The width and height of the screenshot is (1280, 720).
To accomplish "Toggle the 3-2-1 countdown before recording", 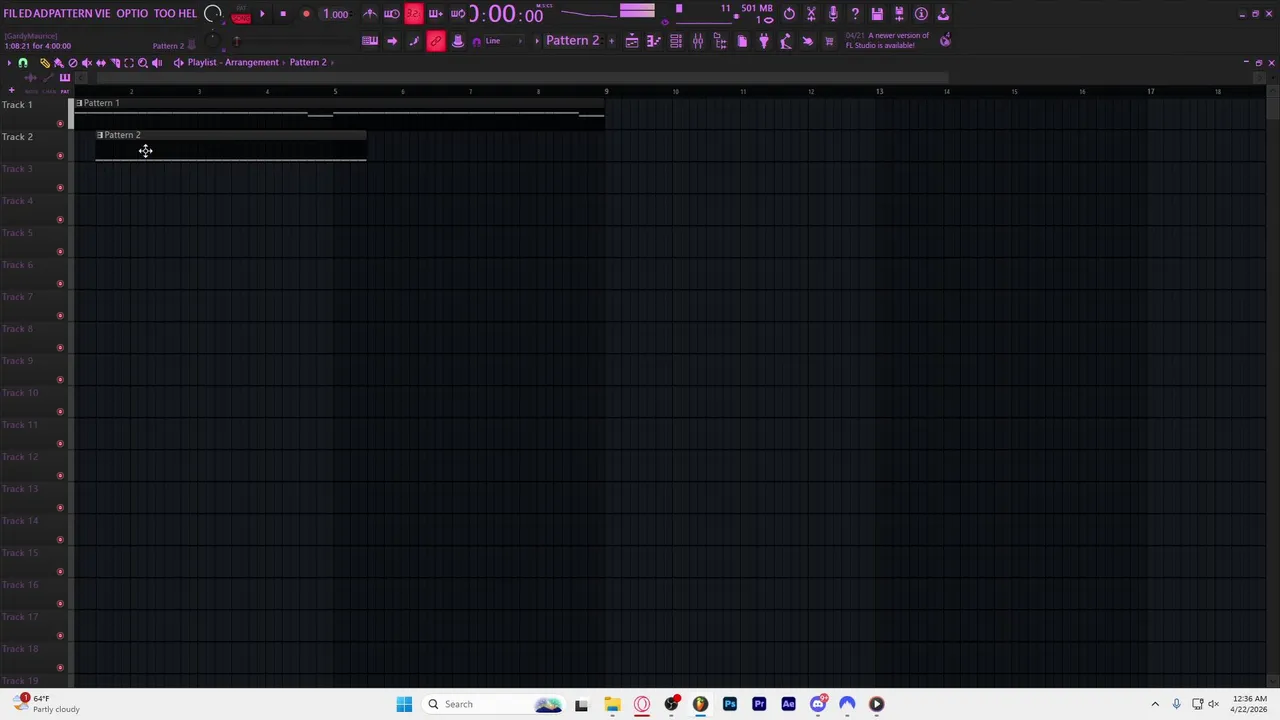I will click(x=413, y=14).
